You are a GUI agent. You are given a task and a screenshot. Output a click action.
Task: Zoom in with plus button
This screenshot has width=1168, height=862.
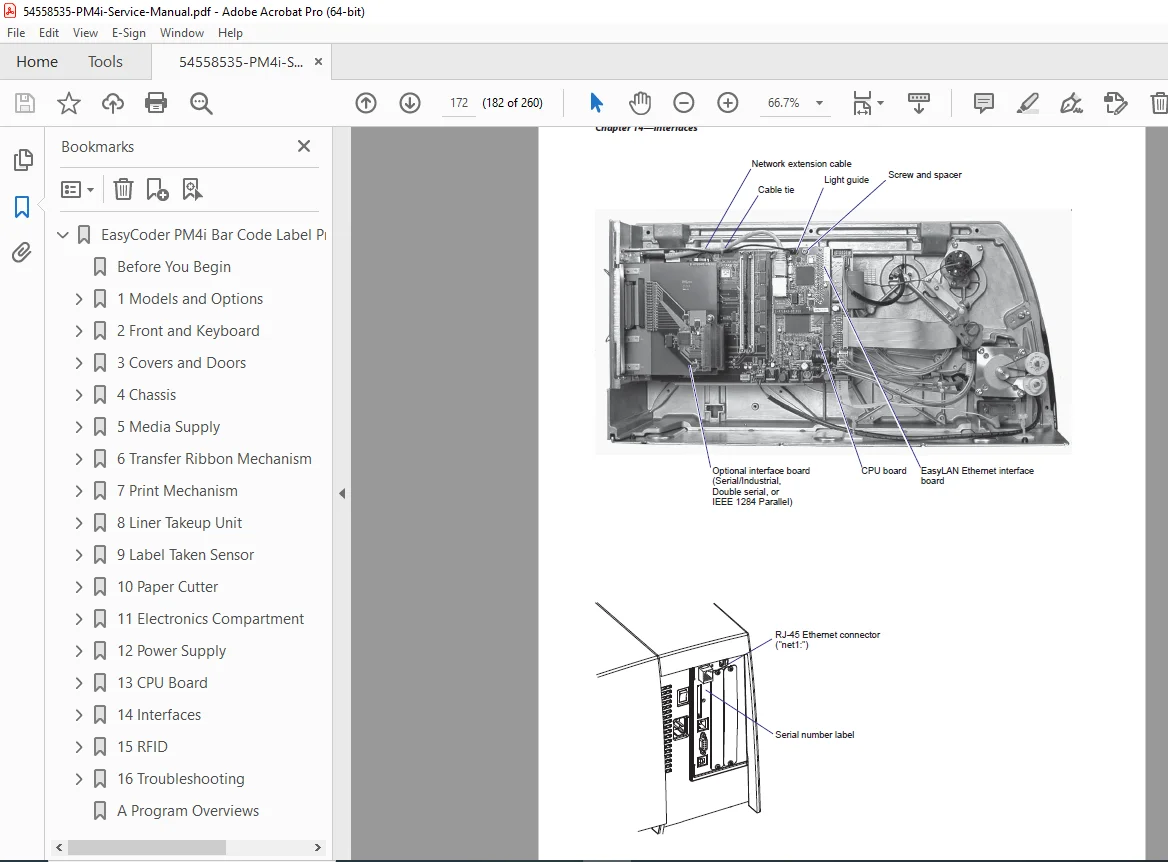[x=728, y=103]
